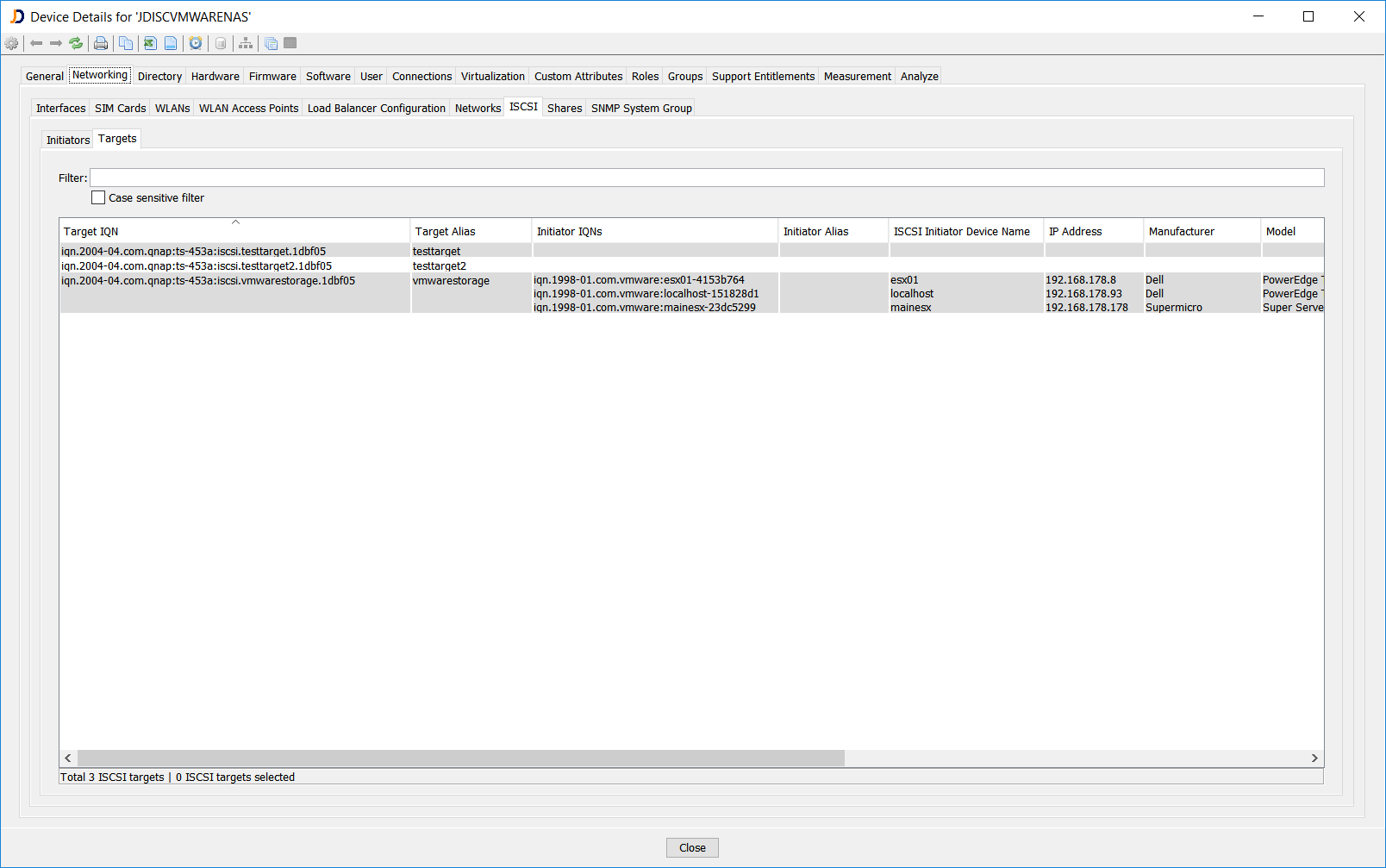Click the settings gear icon
The height and width of the screenshot is (868, 1386).
(11, 43)
